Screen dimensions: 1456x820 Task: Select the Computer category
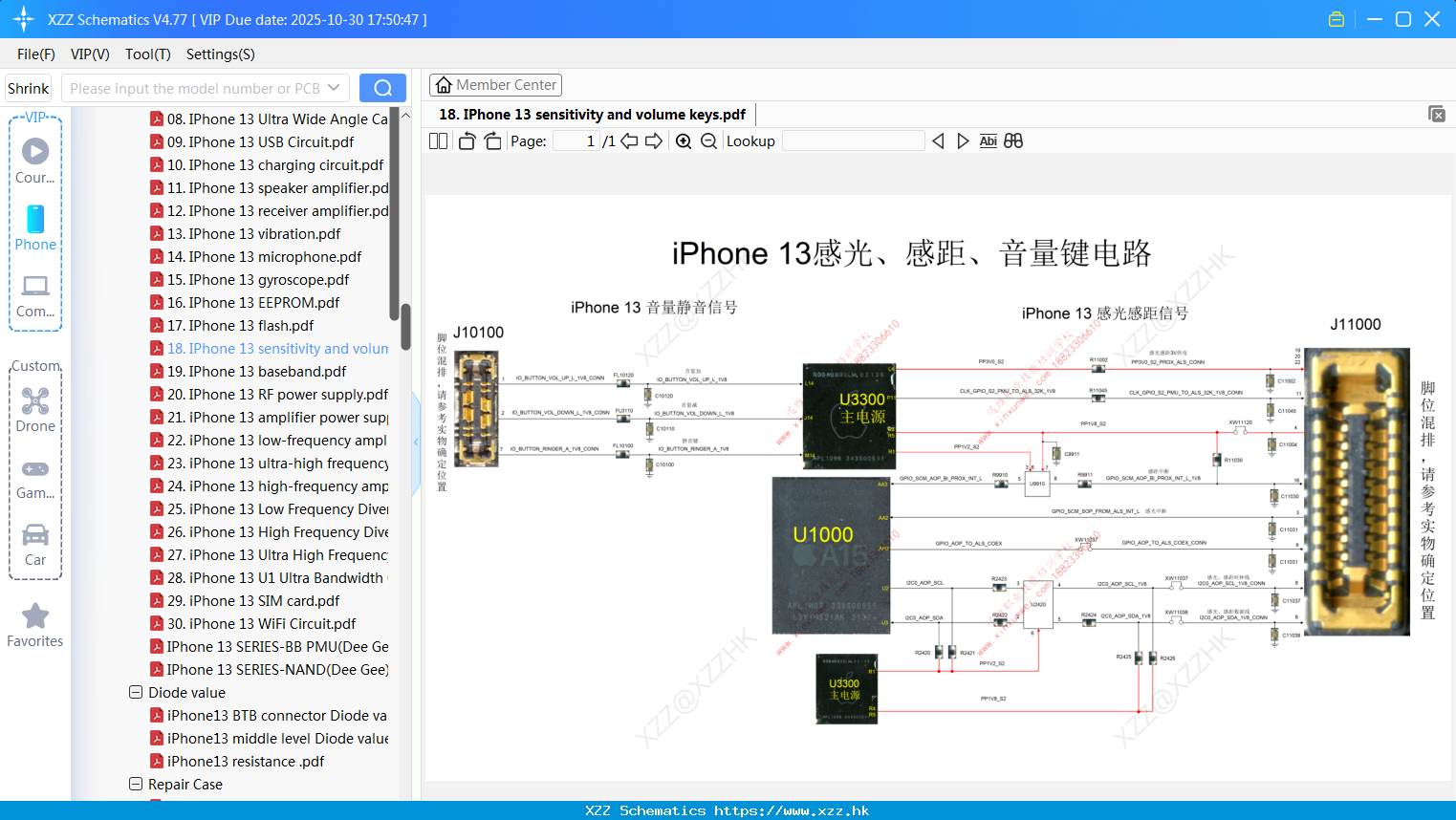point(35,295)
